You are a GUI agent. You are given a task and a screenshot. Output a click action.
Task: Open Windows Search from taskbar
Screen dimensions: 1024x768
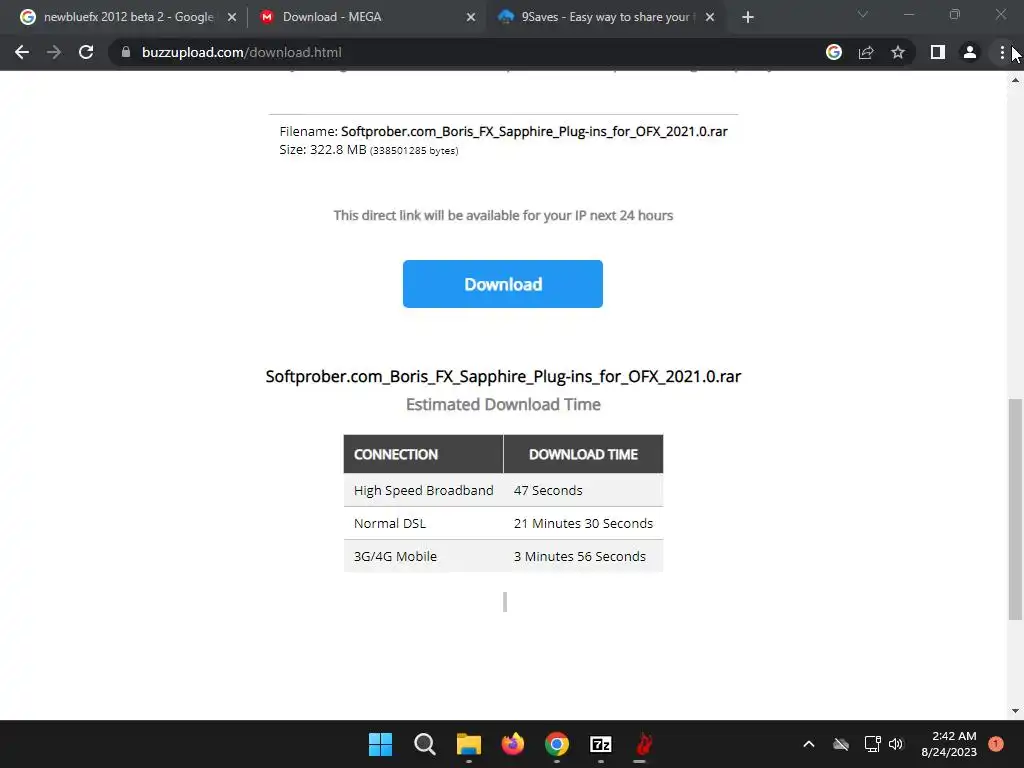(424, 744)
